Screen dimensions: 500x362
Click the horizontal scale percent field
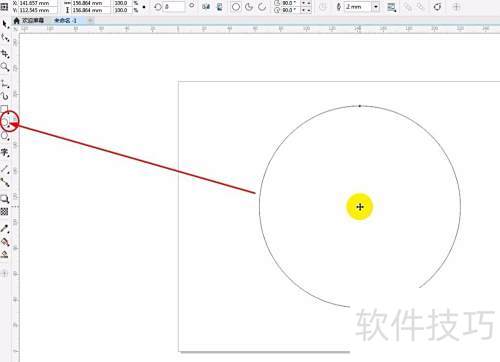tap(123, 3)
